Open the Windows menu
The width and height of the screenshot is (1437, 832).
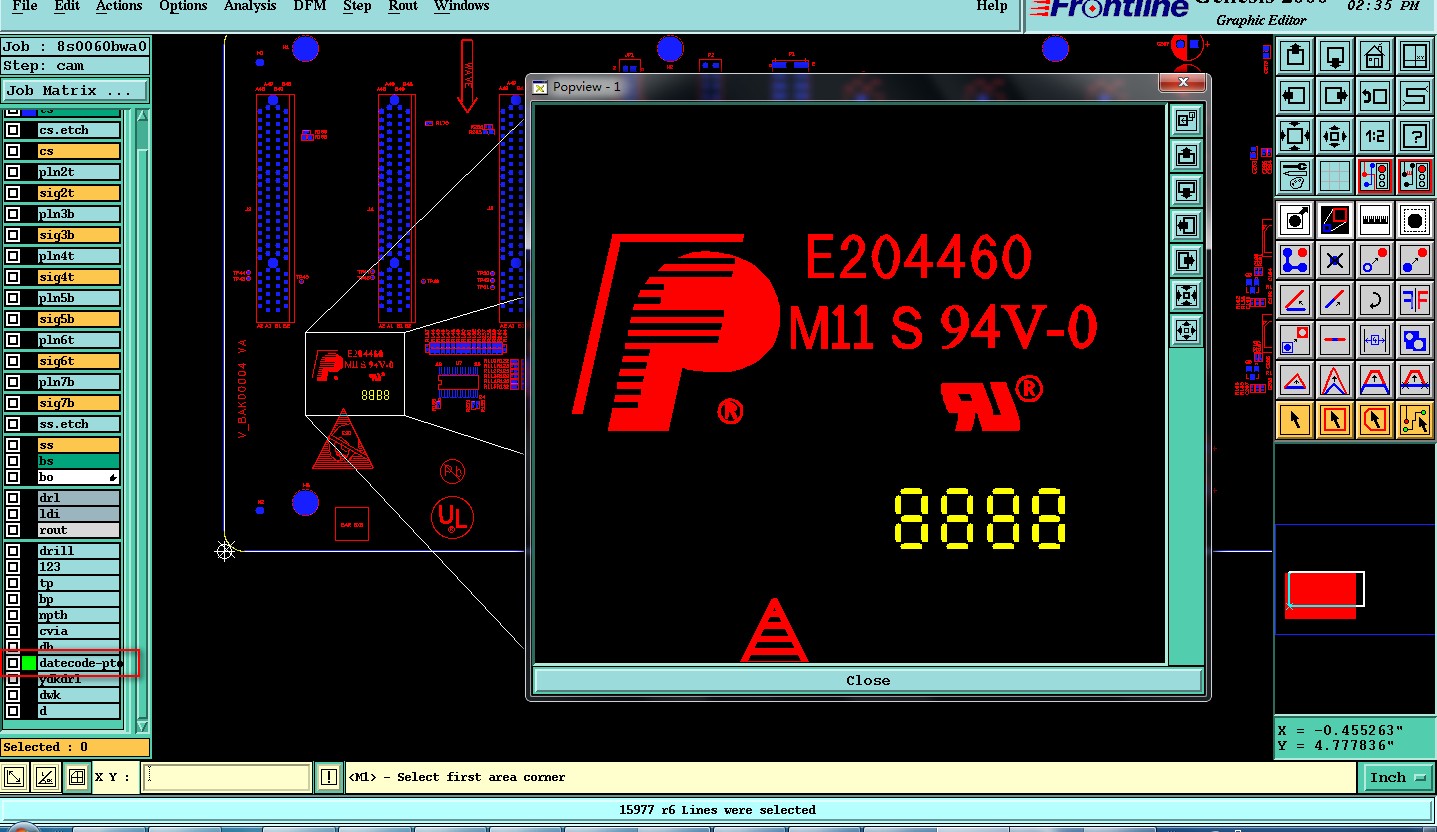[462, 6]
